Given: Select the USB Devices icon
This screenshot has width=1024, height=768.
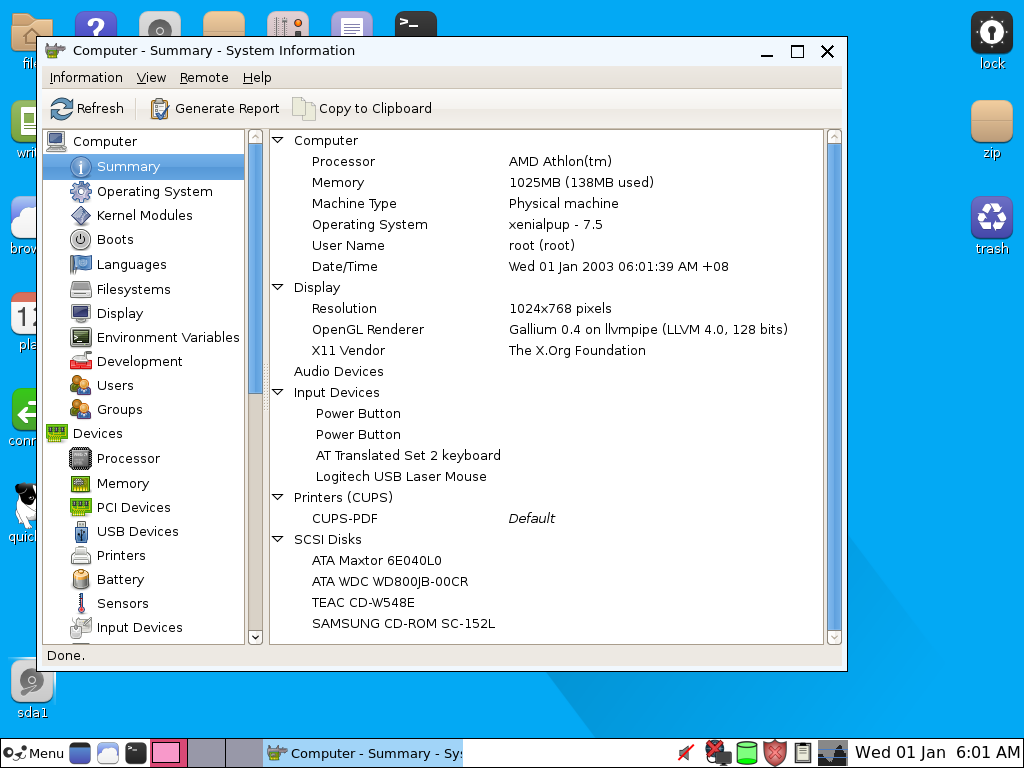Looking at the screenshot, I should click(x=80, y=532).
